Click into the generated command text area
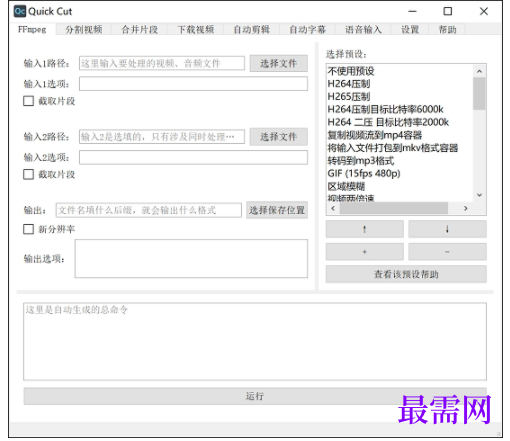Screen dimensions: 510x441 click(x=255, y=341)
